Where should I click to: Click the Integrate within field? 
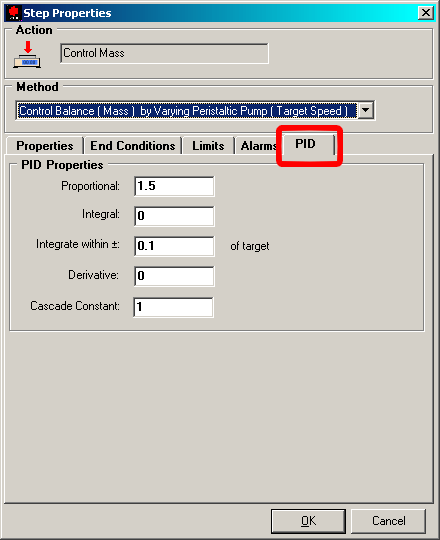174,246
